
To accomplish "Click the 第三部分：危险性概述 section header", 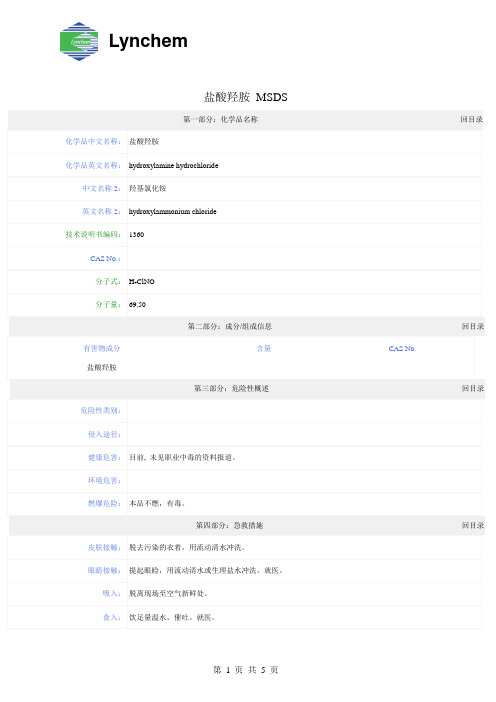I will point(231,388).
